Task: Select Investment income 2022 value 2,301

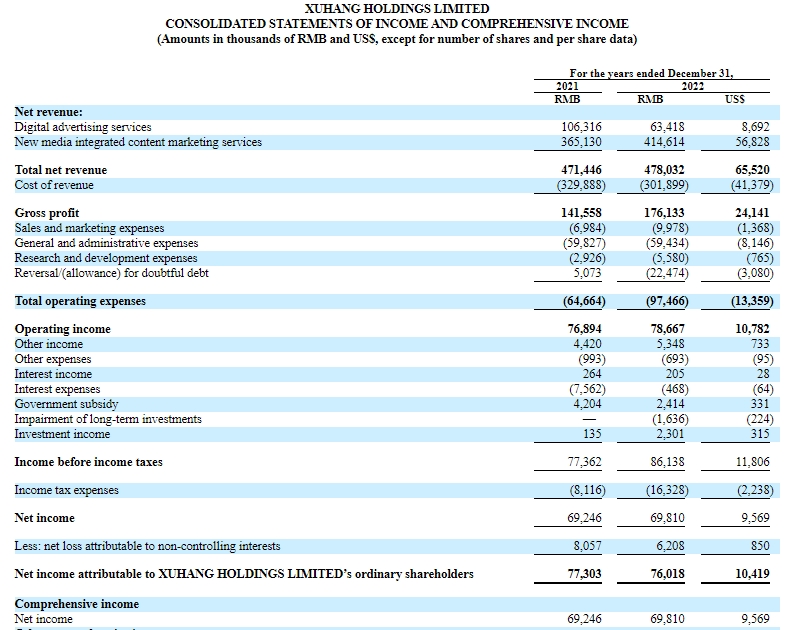Action: [x=670, y=434]
